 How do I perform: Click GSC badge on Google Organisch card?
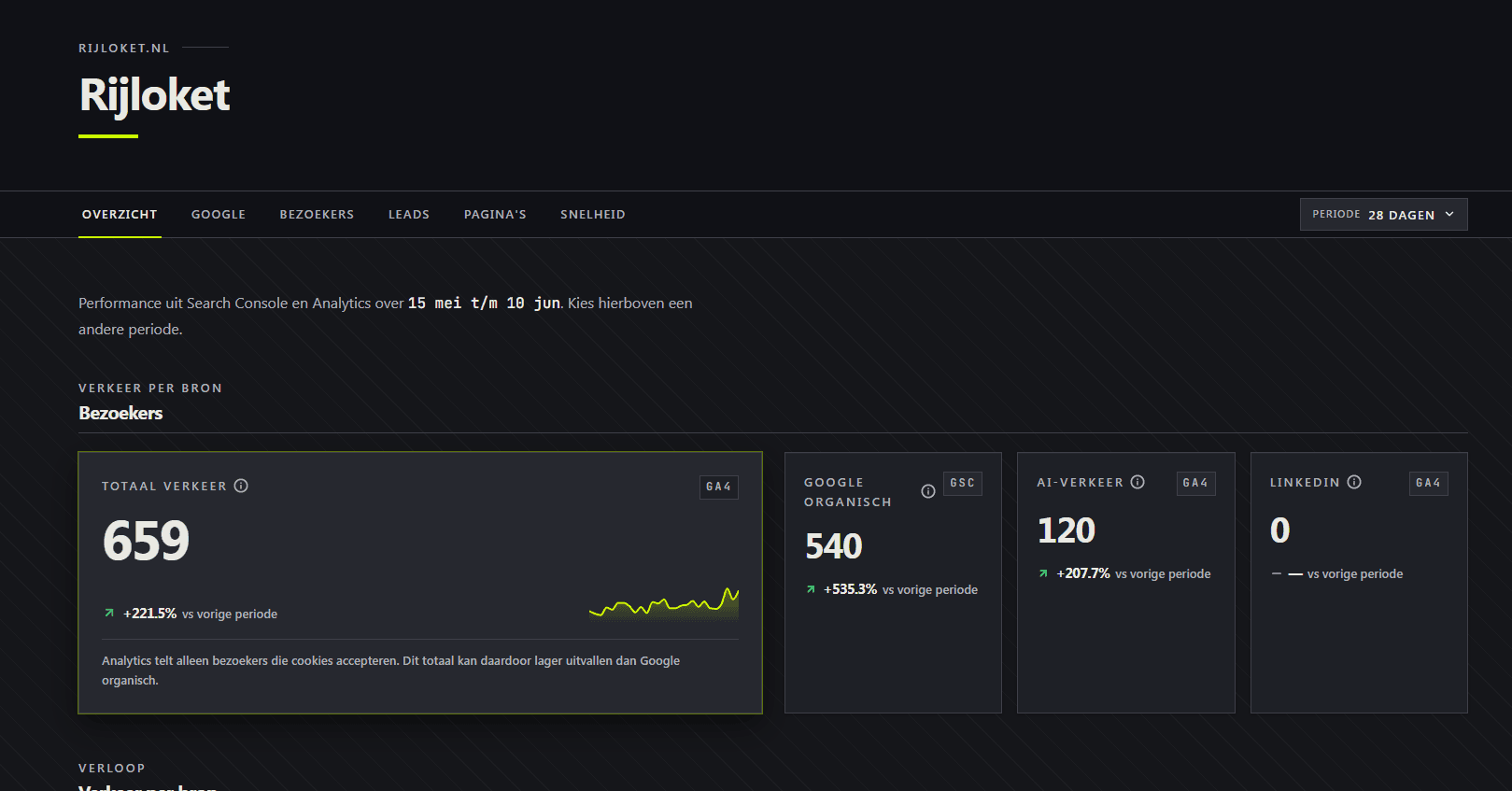click(963, 483)
